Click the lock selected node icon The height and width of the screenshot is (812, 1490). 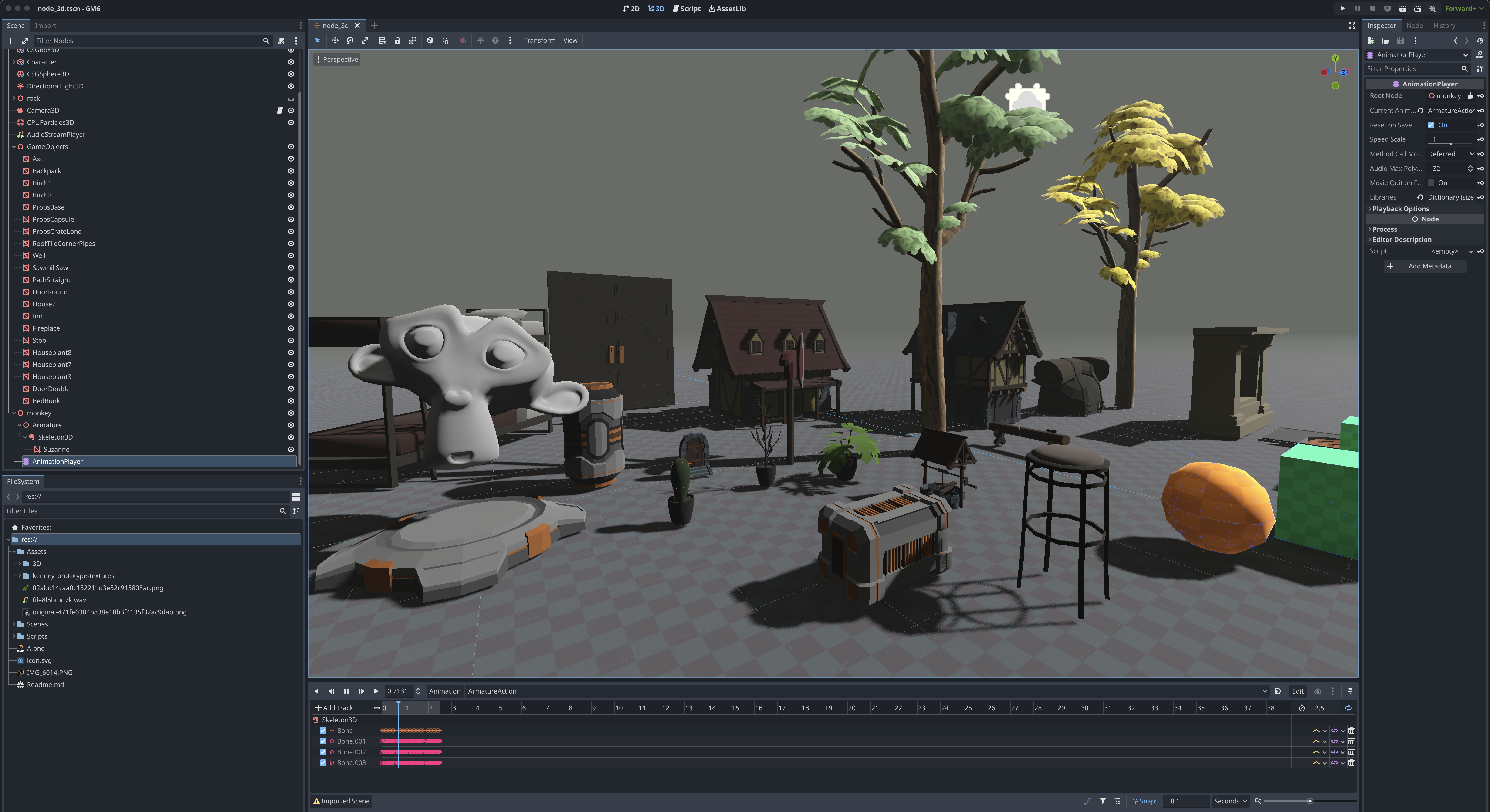click(x=397, y=41)
